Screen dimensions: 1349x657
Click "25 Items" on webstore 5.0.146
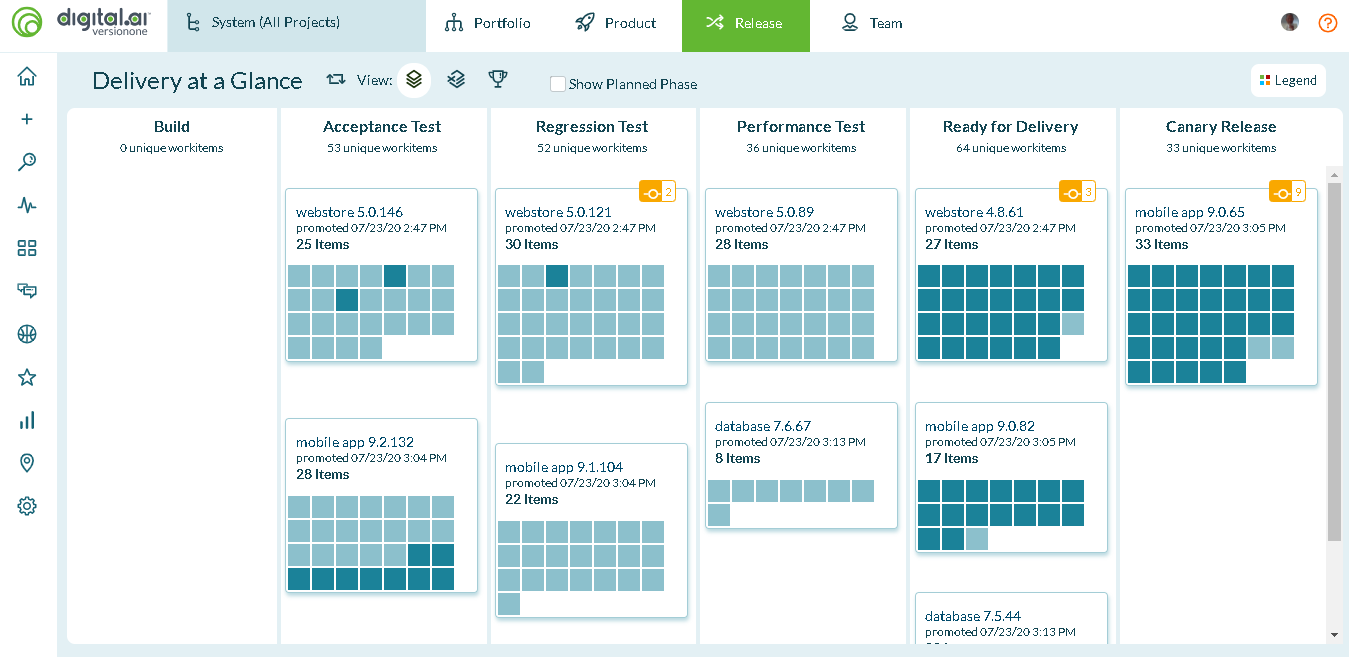[323, 244]
